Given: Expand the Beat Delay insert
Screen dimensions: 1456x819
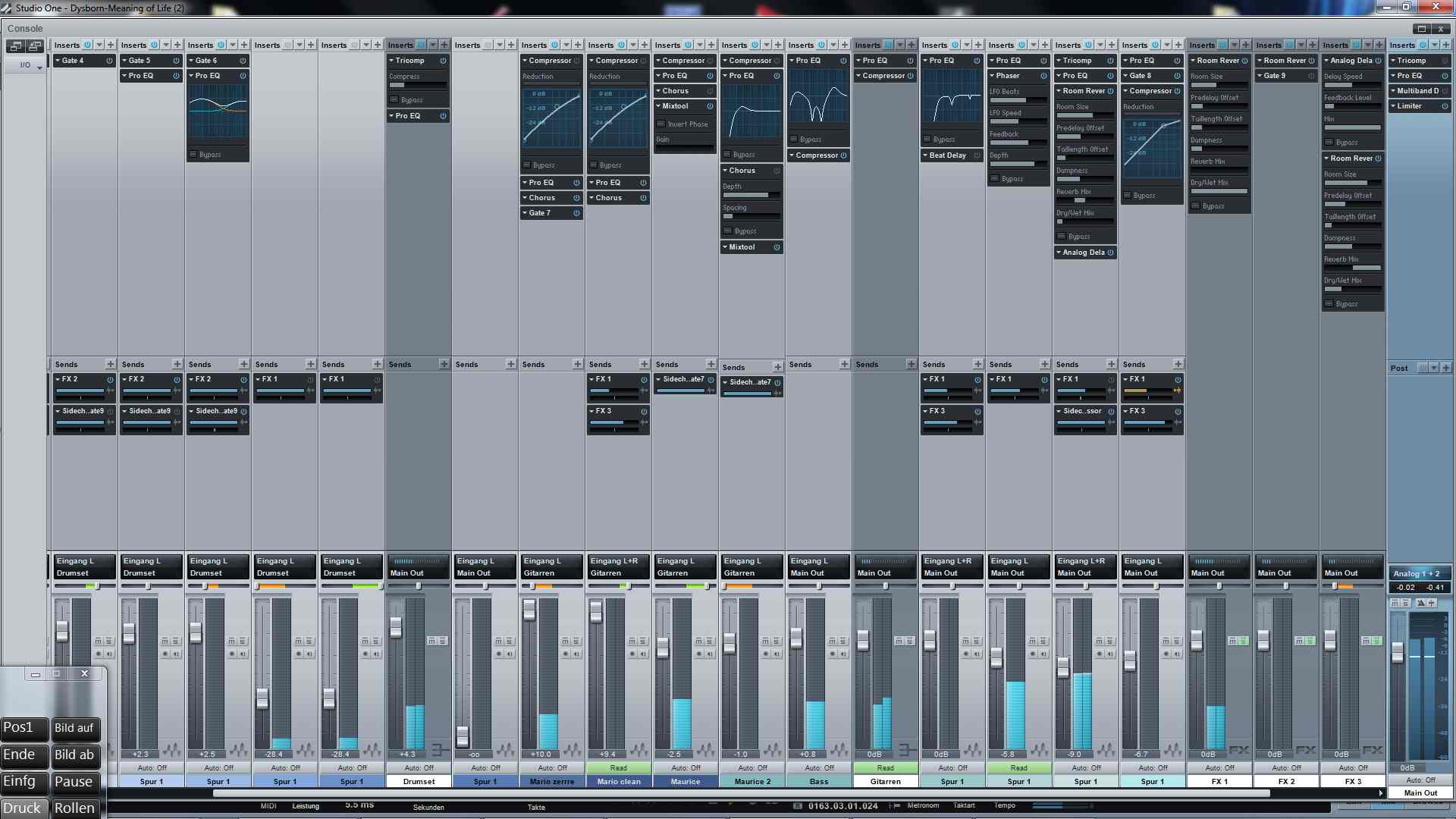Looking at the screenshot, I should tap(925, 155).
